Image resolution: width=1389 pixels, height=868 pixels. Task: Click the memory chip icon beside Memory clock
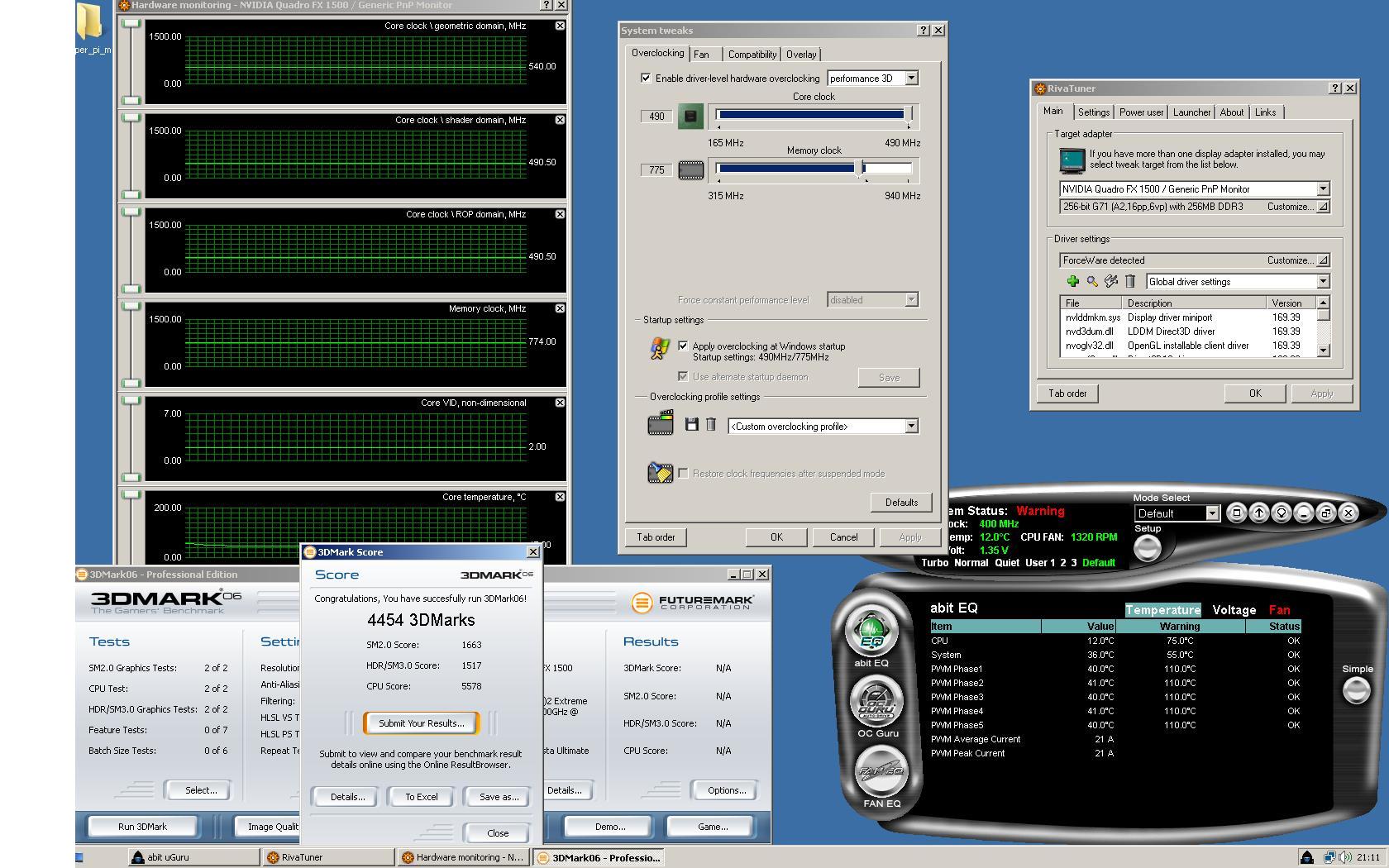pos(690,170)
